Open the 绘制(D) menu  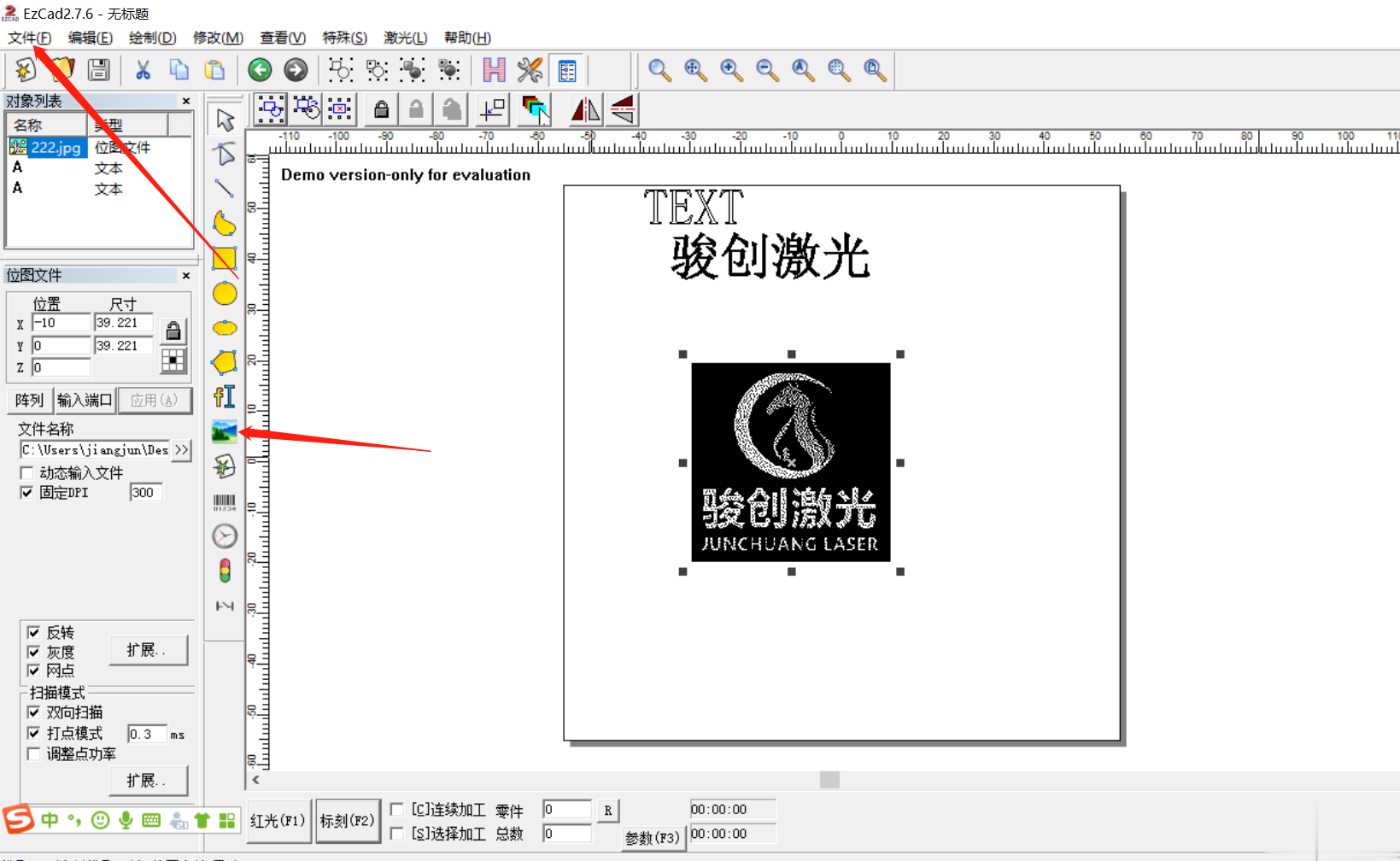[152, 38]
